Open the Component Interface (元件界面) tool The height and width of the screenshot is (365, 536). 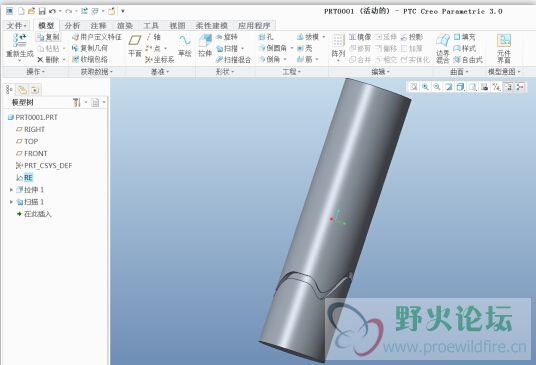(504, 48)
